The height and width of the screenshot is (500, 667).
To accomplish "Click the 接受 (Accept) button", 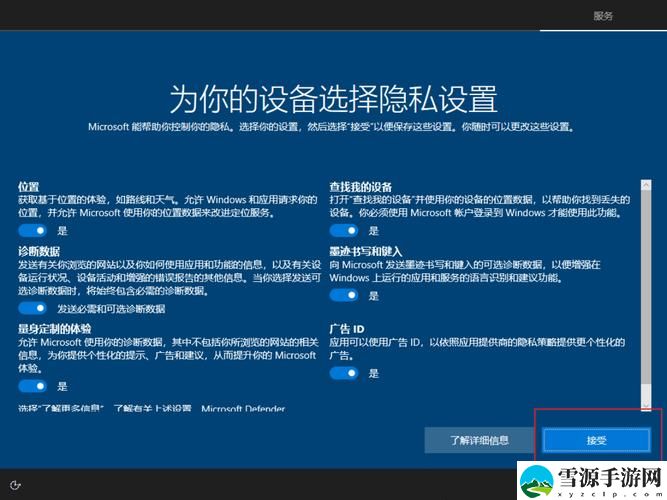I will click(x=596, y=440).
